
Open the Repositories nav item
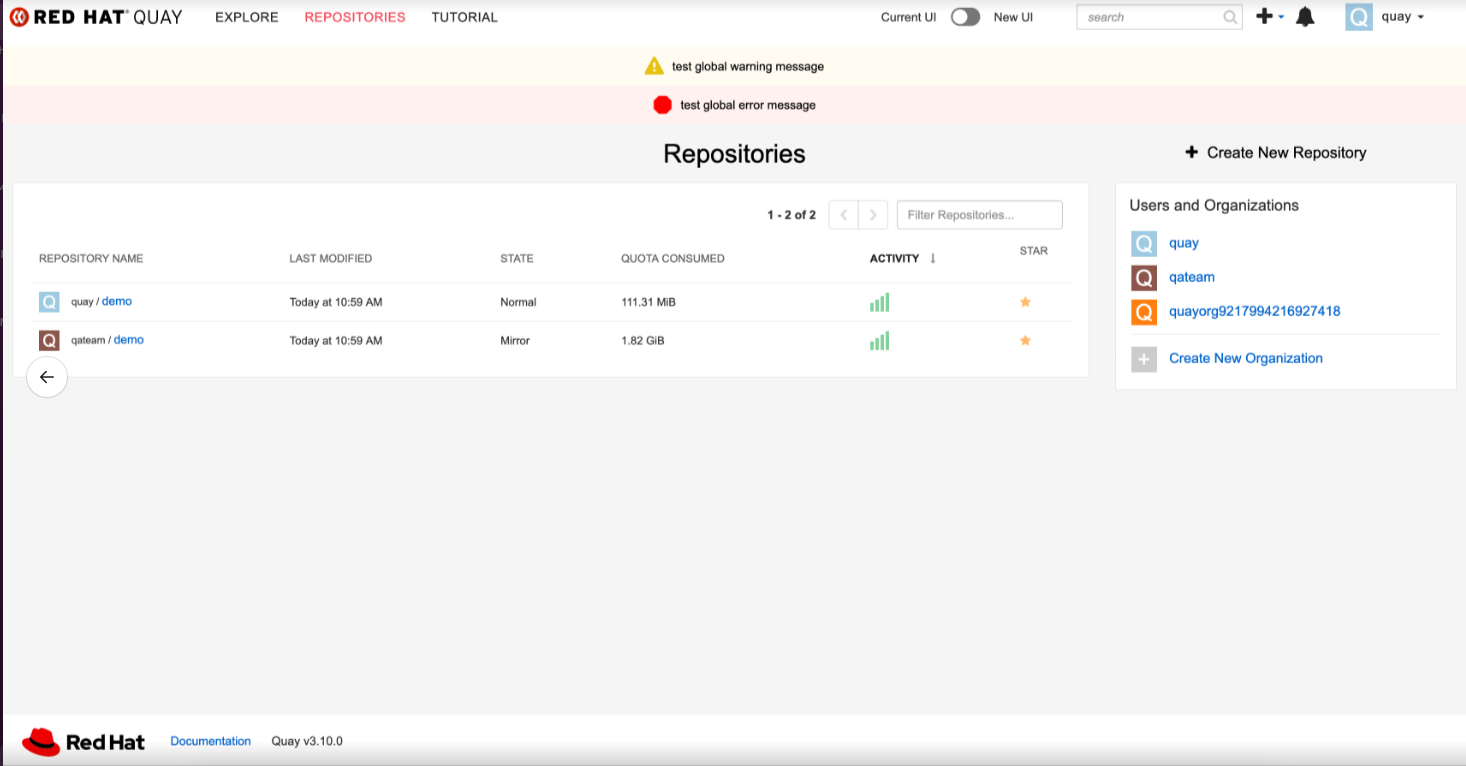355,17
